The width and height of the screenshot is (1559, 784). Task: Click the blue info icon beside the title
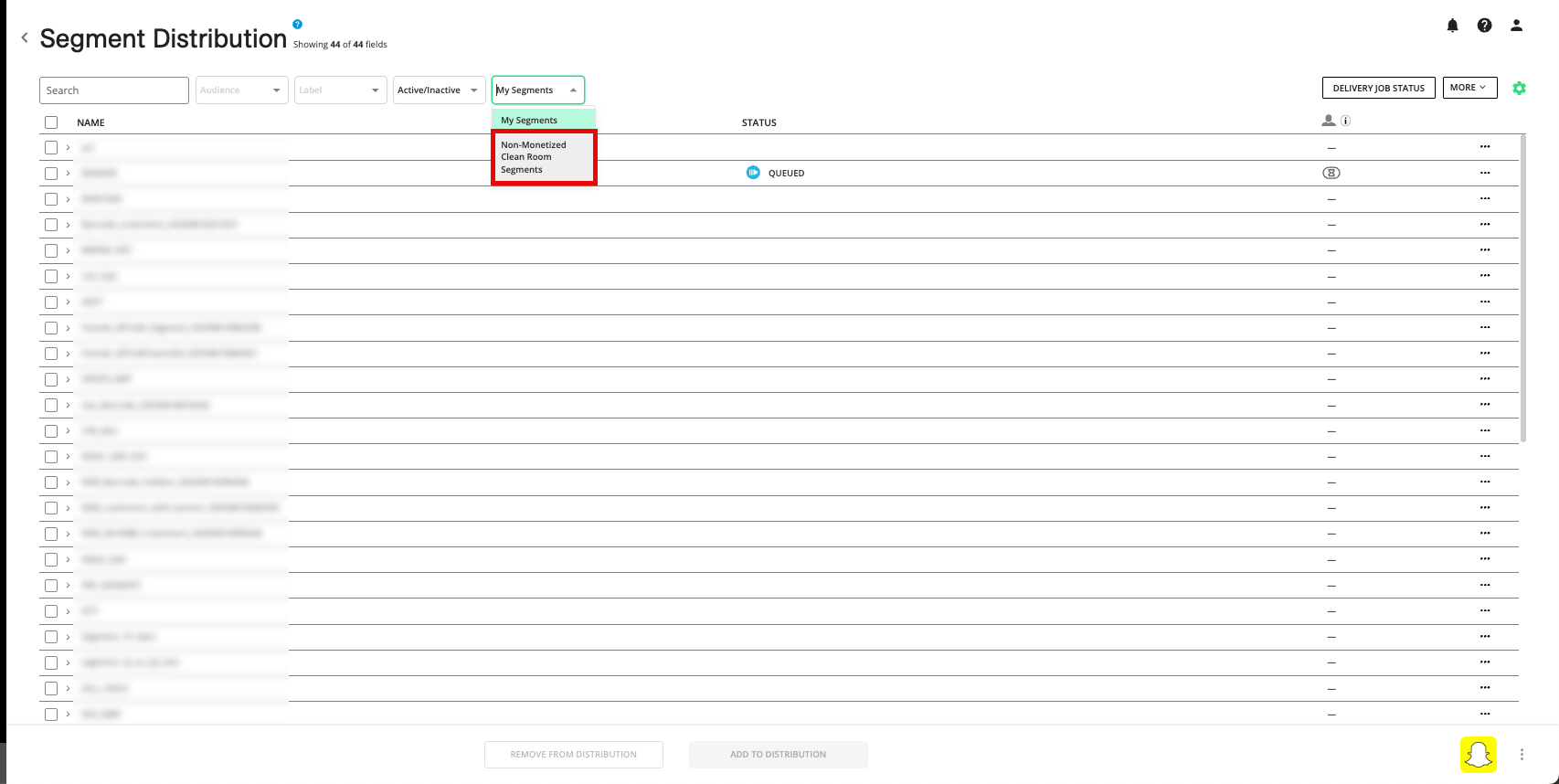(297, 25)
